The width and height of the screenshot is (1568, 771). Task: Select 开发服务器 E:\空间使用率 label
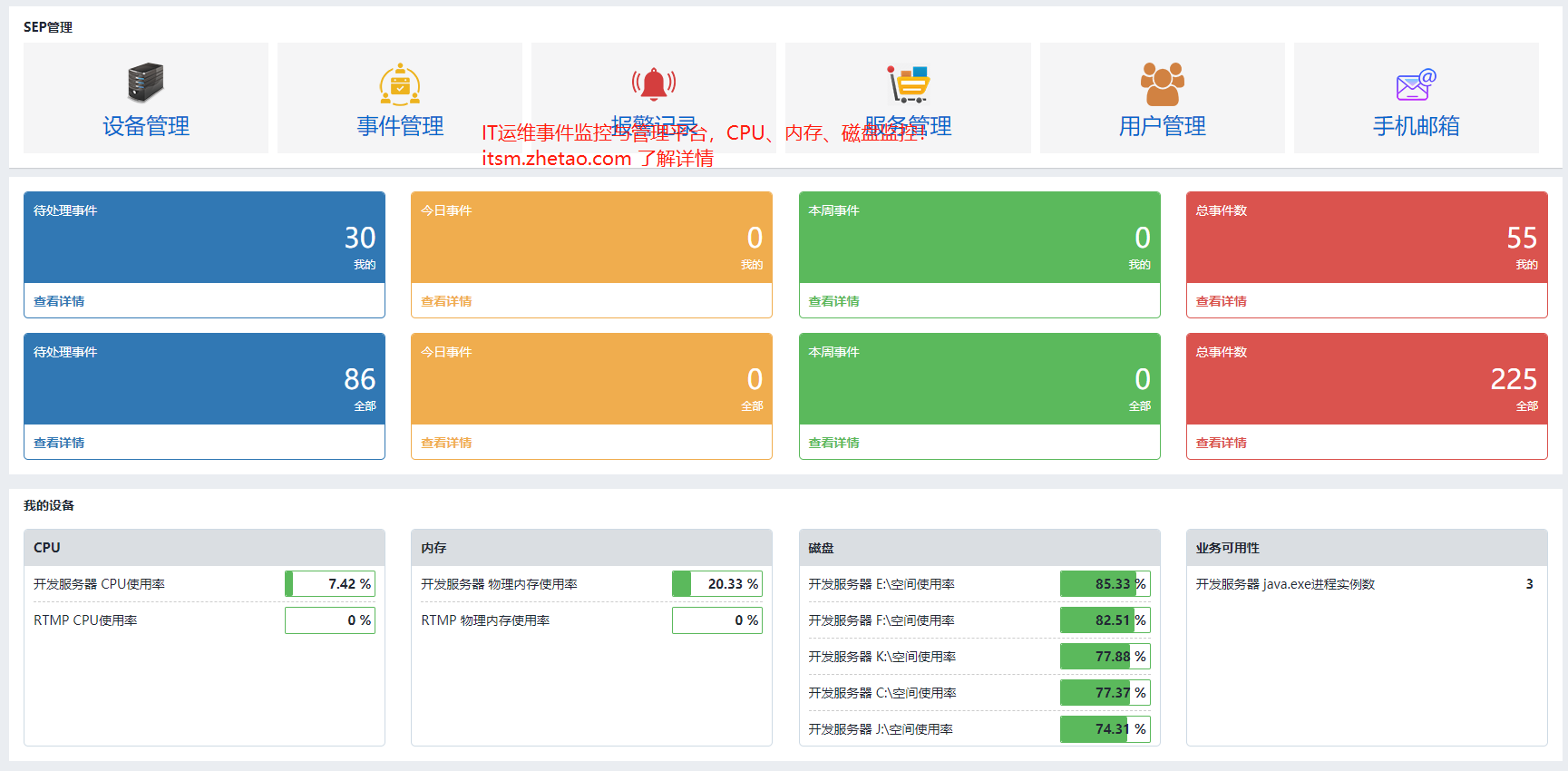(x=881, y=584)
